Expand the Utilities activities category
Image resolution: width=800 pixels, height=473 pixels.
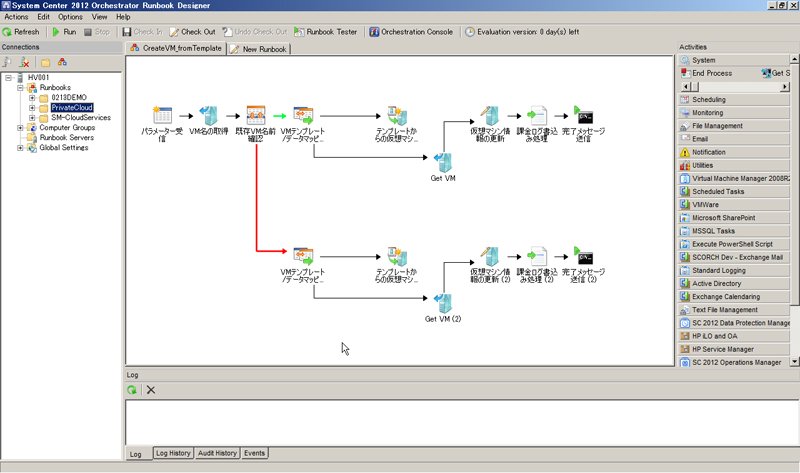tap(734, 165)
